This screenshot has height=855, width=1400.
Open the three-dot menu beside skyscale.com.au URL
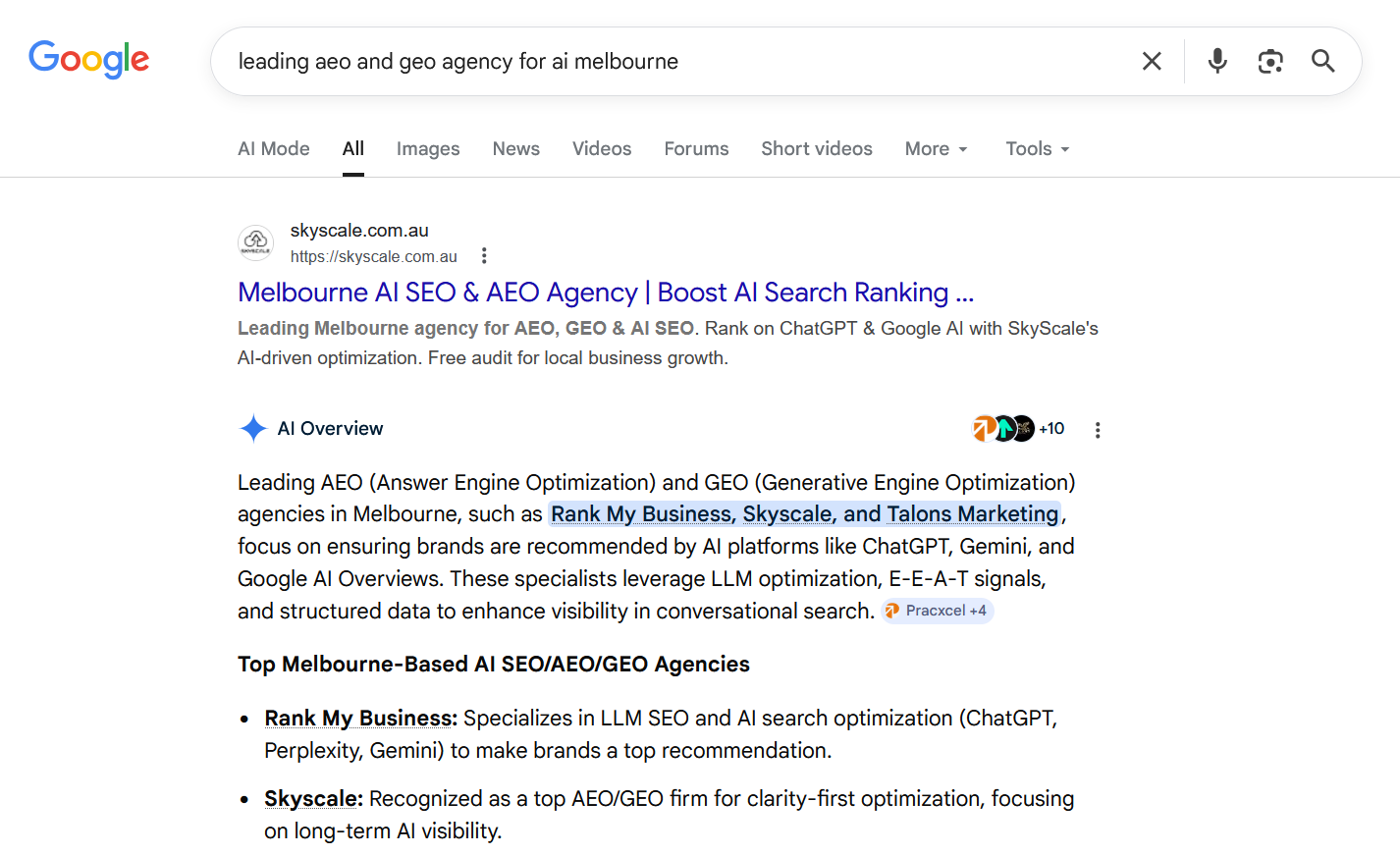pyautogui.click(x=484, y=256)
